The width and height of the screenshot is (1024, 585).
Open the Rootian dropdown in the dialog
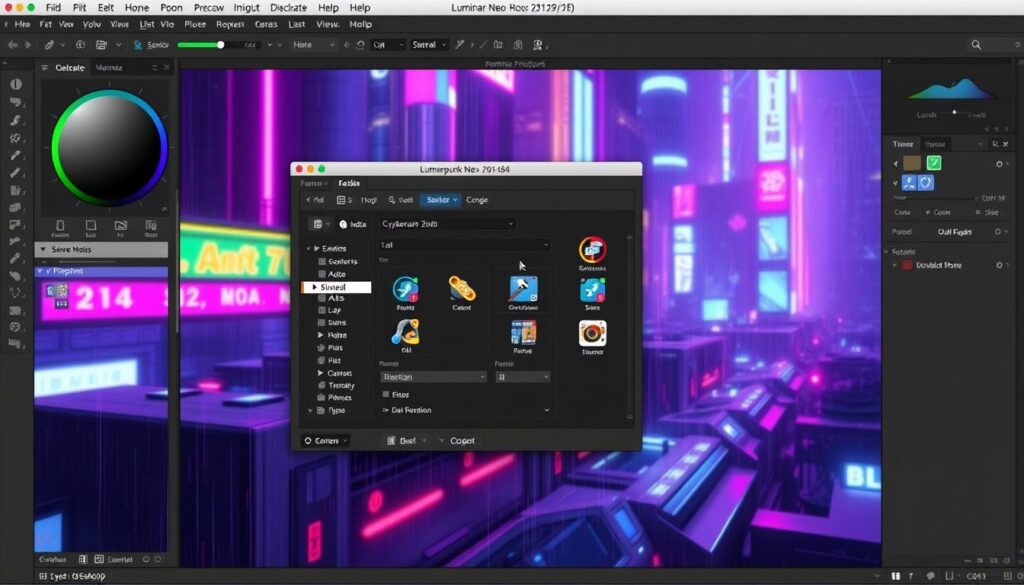click(x=433, y=377)
